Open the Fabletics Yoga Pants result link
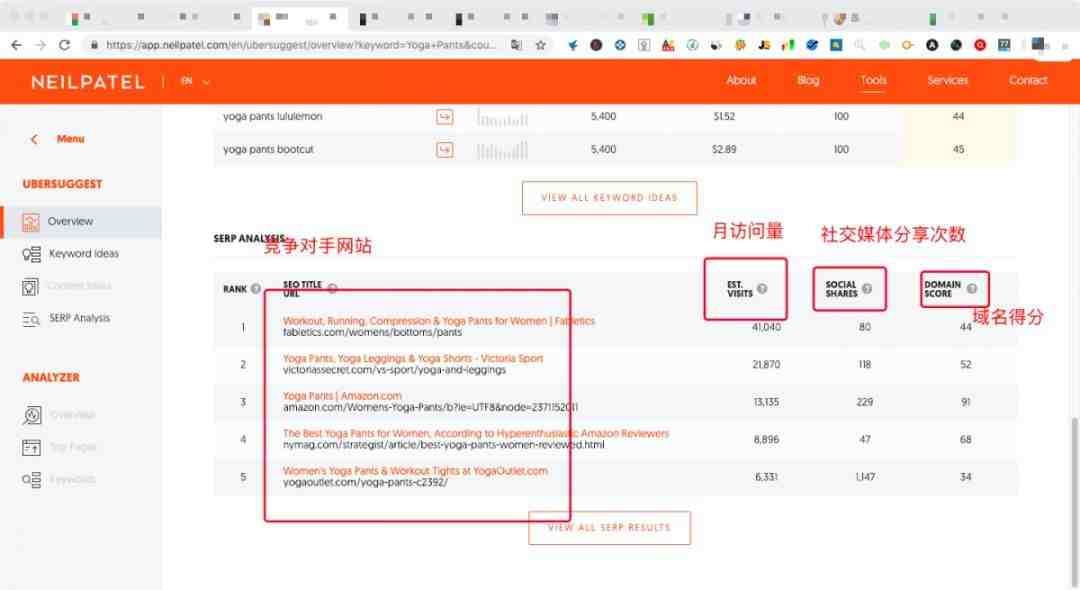 tap(439, 321)
